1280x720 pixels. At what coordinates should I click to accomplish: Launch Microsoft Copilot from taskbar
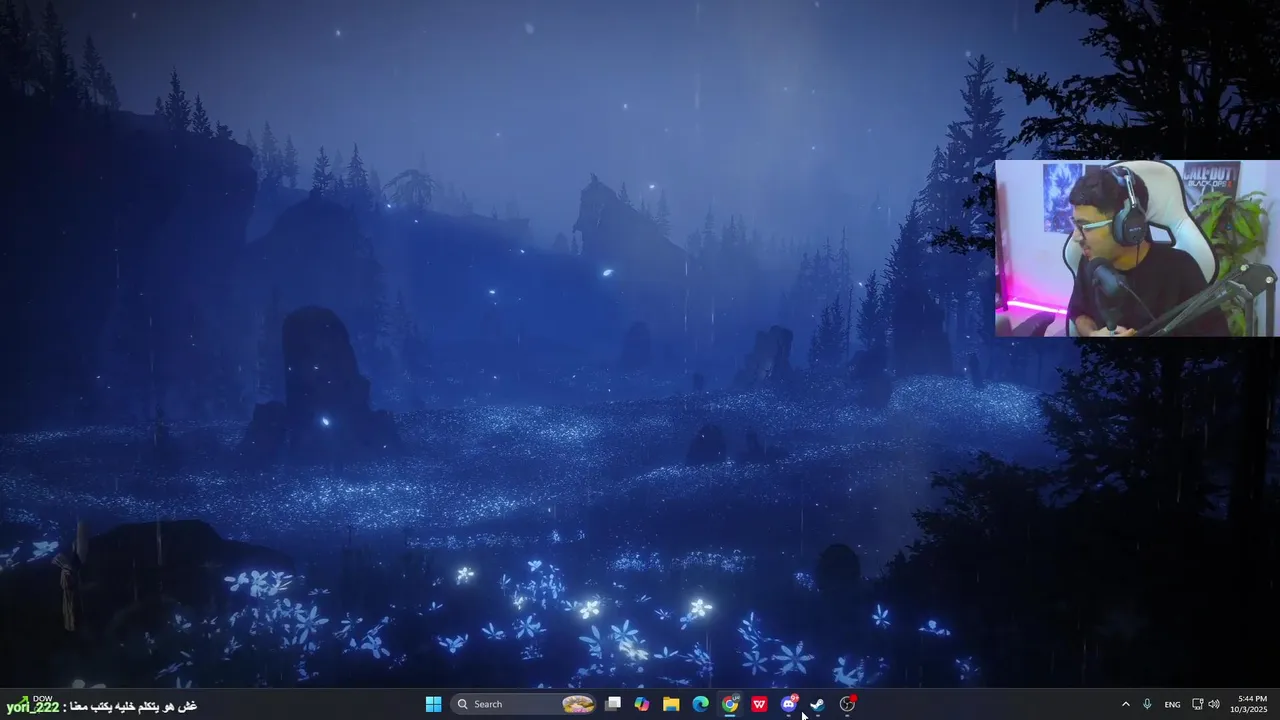[642, 704]
